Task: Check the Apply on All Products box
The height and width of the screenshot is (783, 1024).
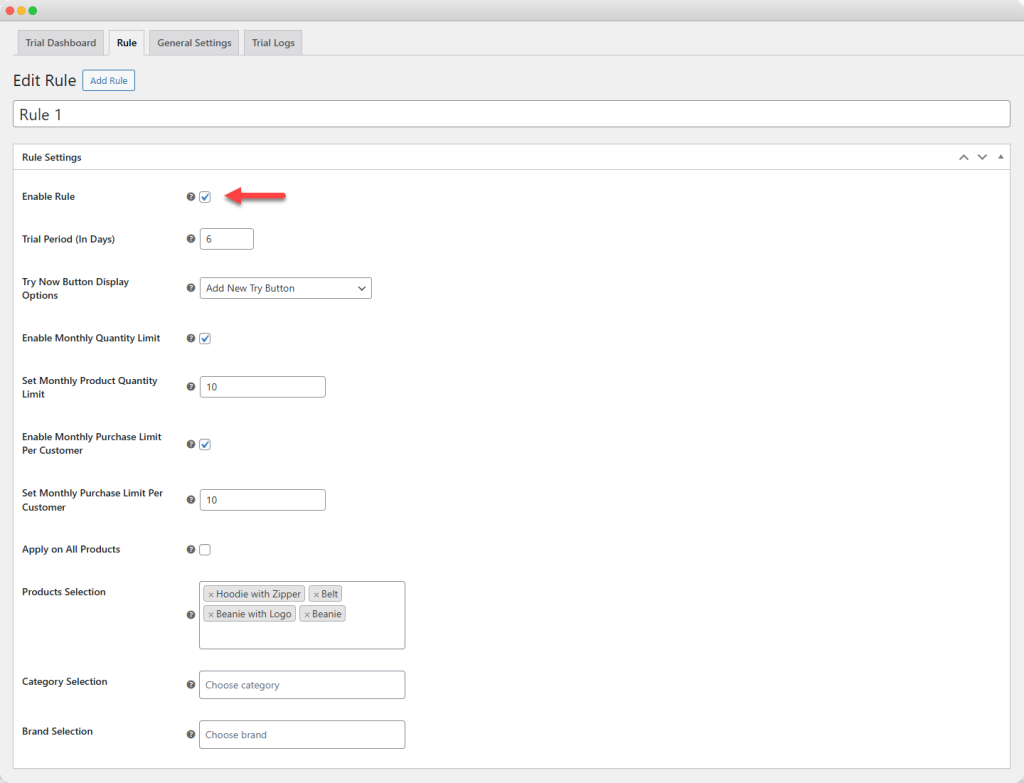Action: click(205, 550)
